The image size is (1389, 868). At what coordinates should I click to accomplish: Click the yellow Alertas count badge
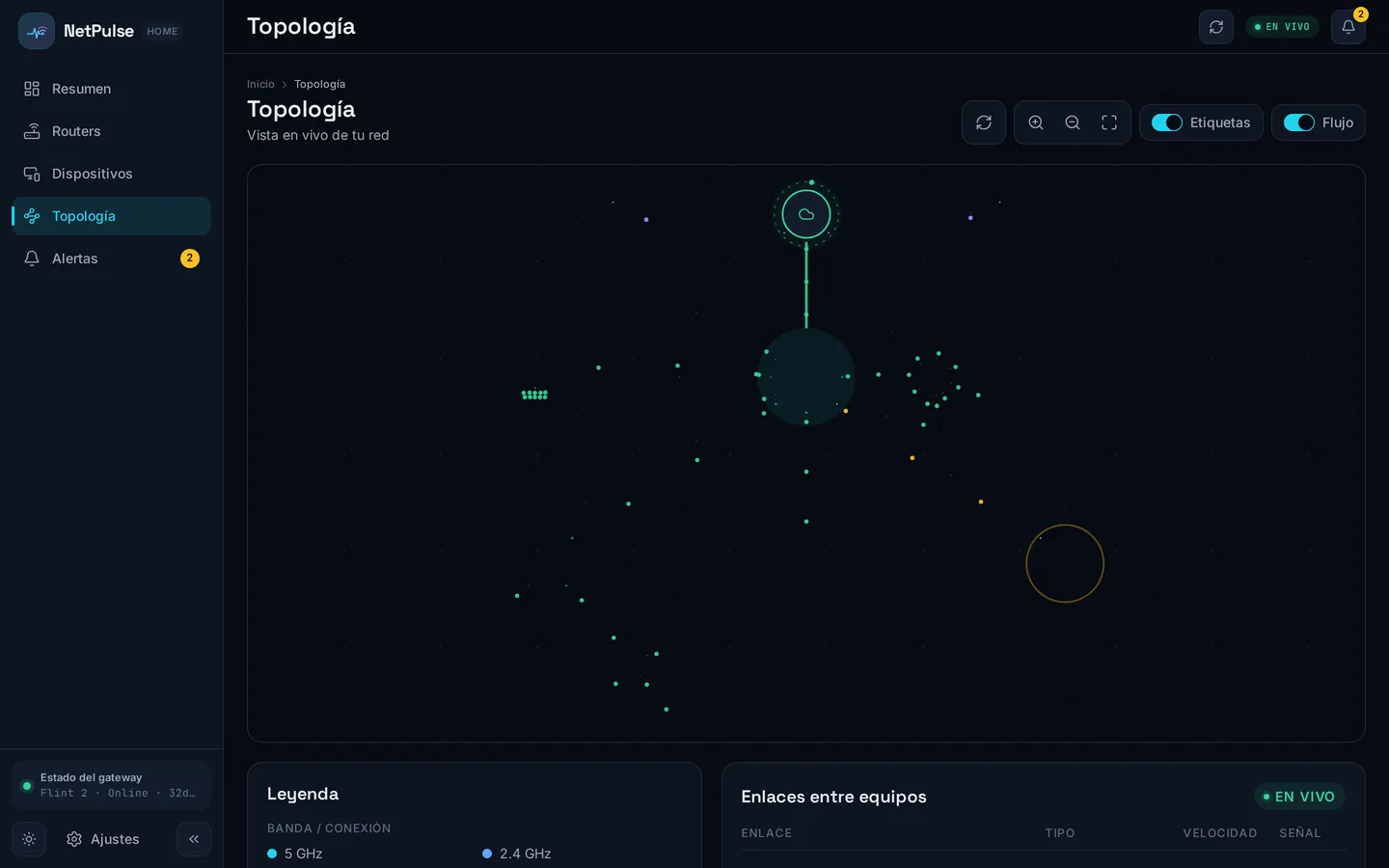pos(190,258)
